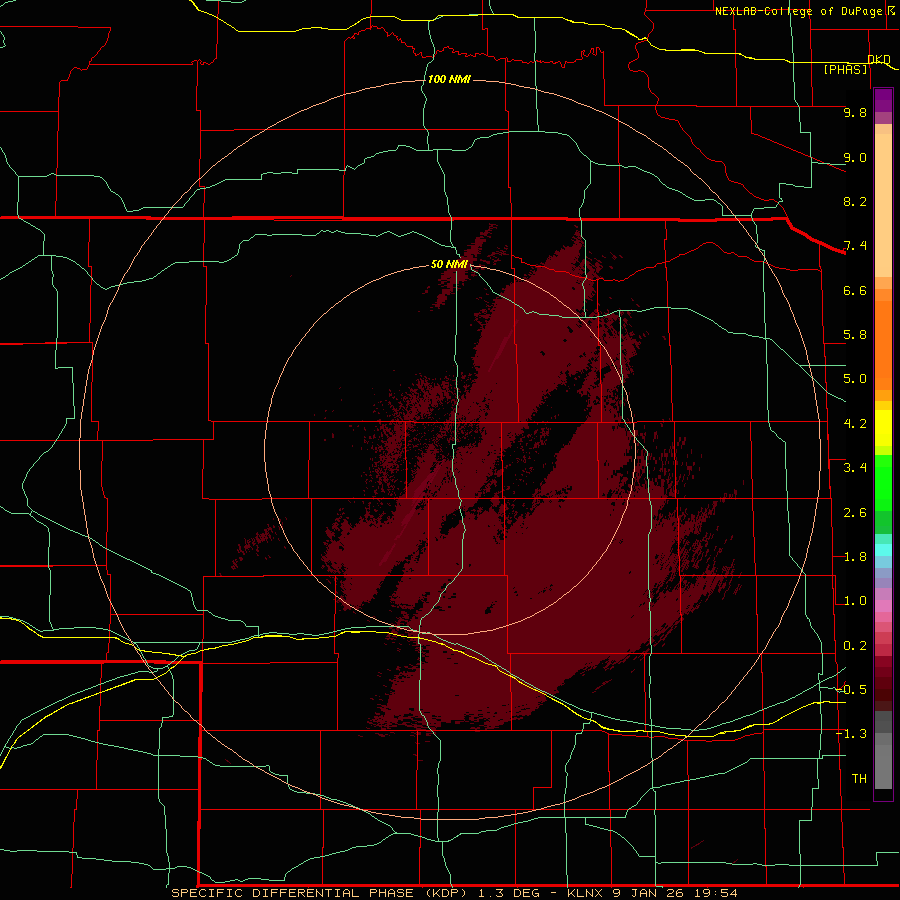Click the -0.5 scale value
The image size is (900, 900).
(x=851, y=690)
